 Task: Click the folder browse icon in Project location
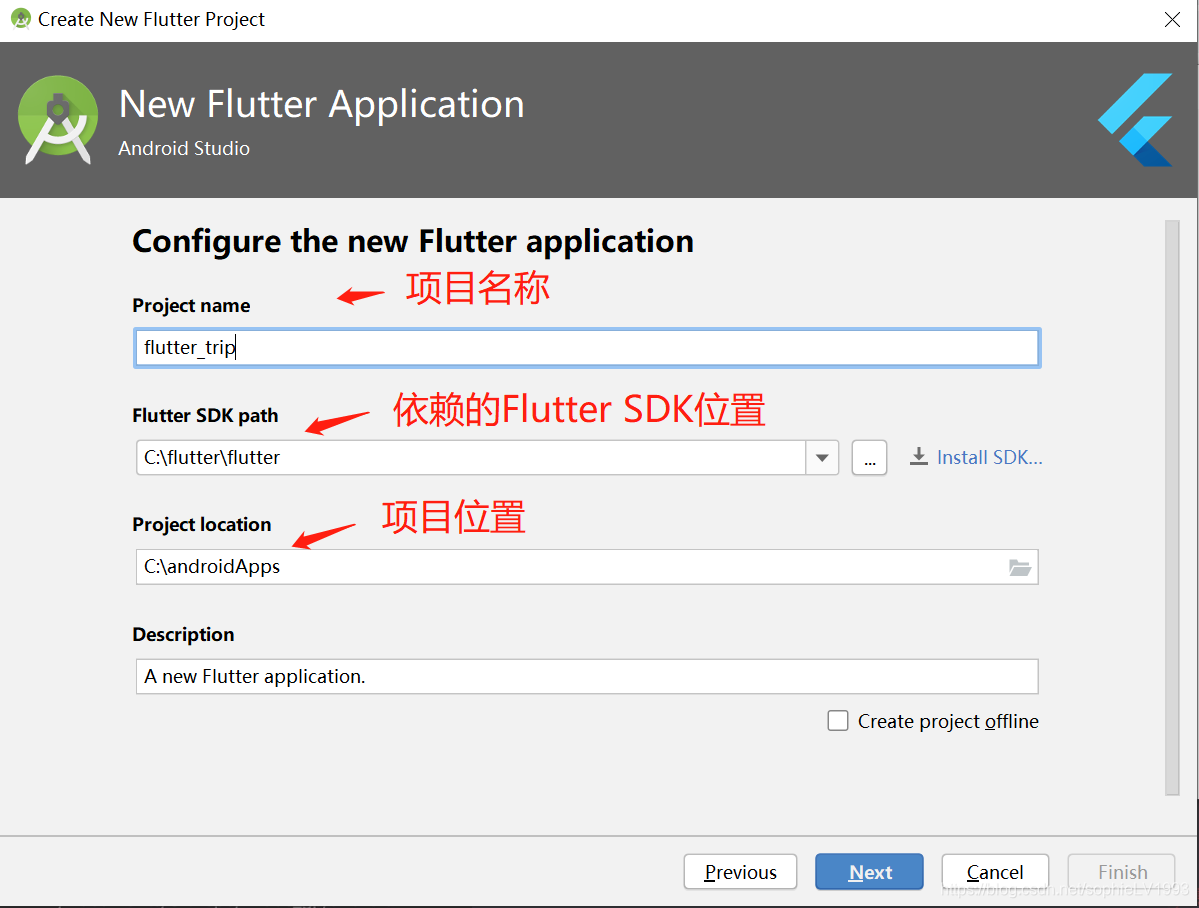coord(1019,568)
